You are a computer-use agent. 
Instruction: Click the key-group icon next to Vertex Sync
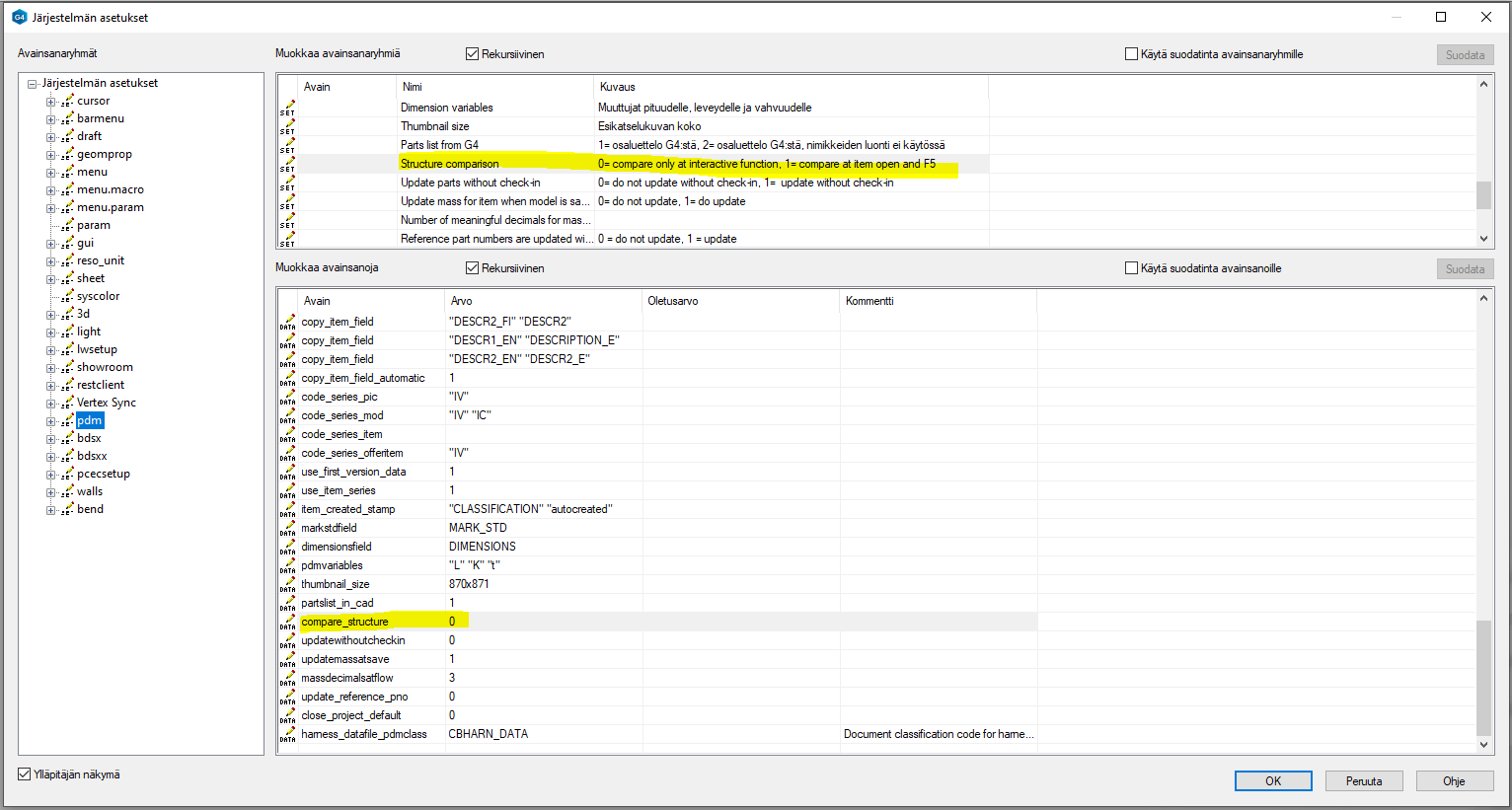point(67,403)
